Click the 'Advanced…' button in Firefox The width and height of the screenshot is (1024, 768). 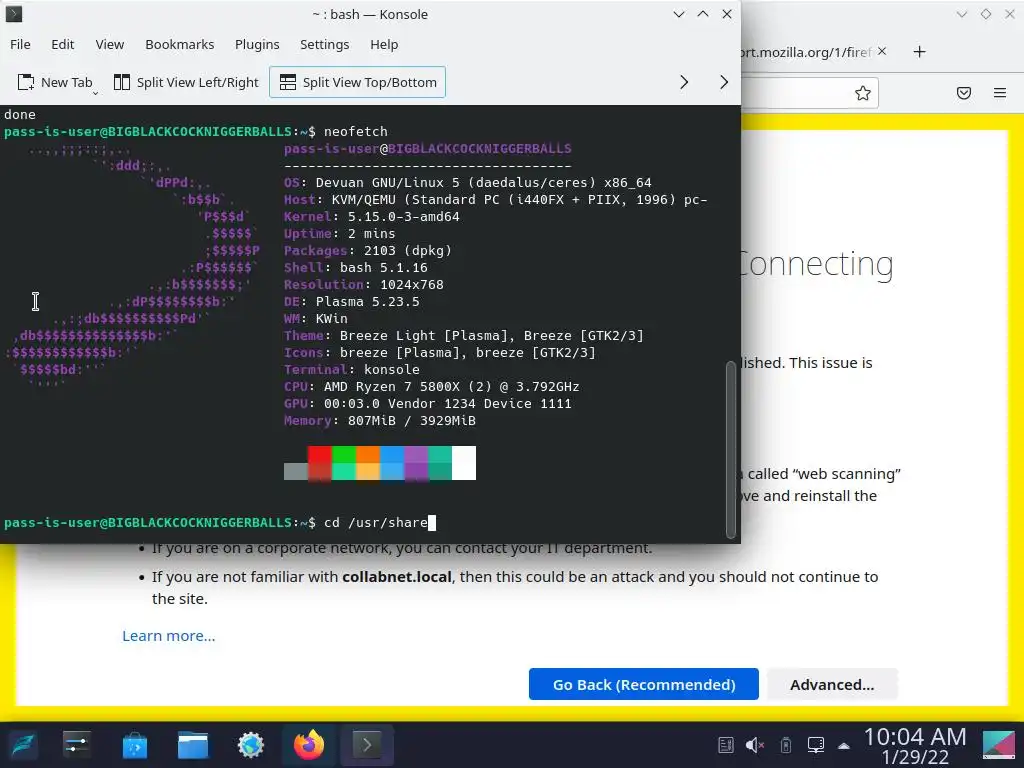tap(832, 684)
